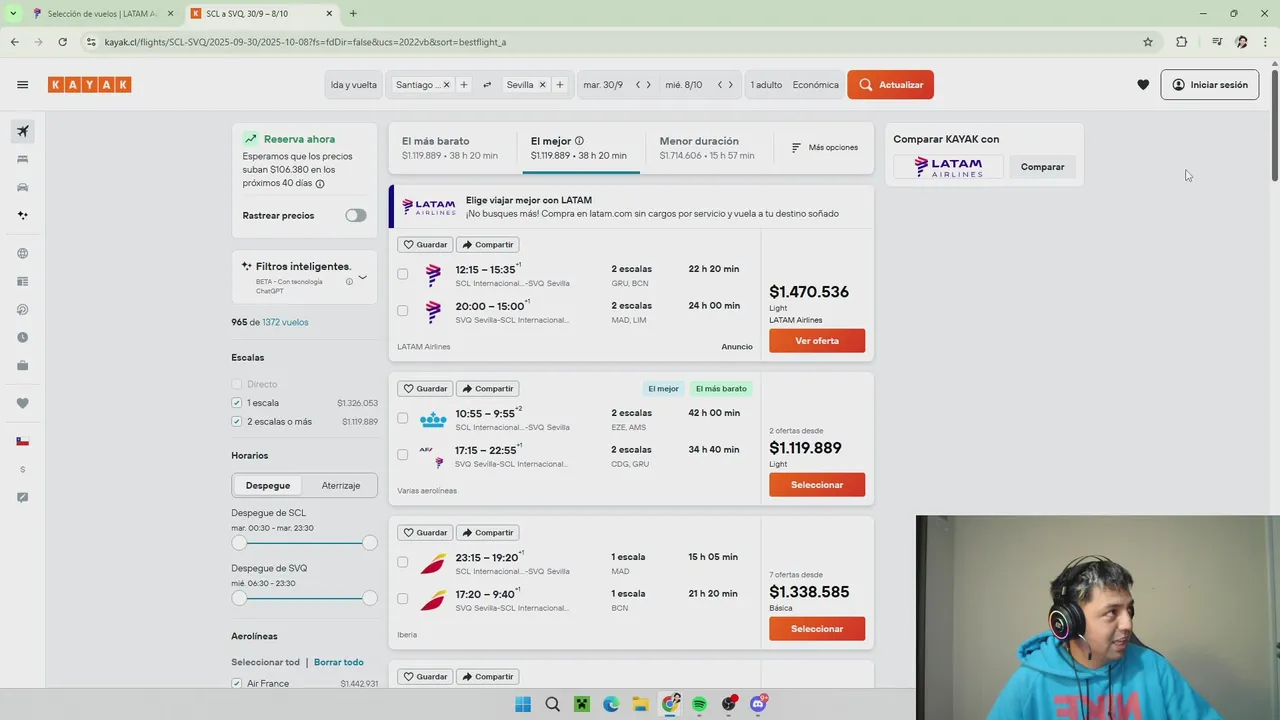Check the Iberia 17:20 – 9:40 return flight
Image resolution: width=1280 pixels, height=720 pixels.
(x=402, y=599)
